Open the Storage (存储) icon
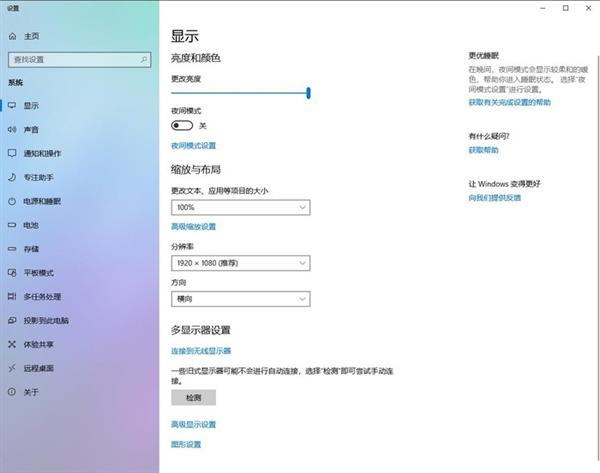Screen dimensions: 600x473 [12, 249]
